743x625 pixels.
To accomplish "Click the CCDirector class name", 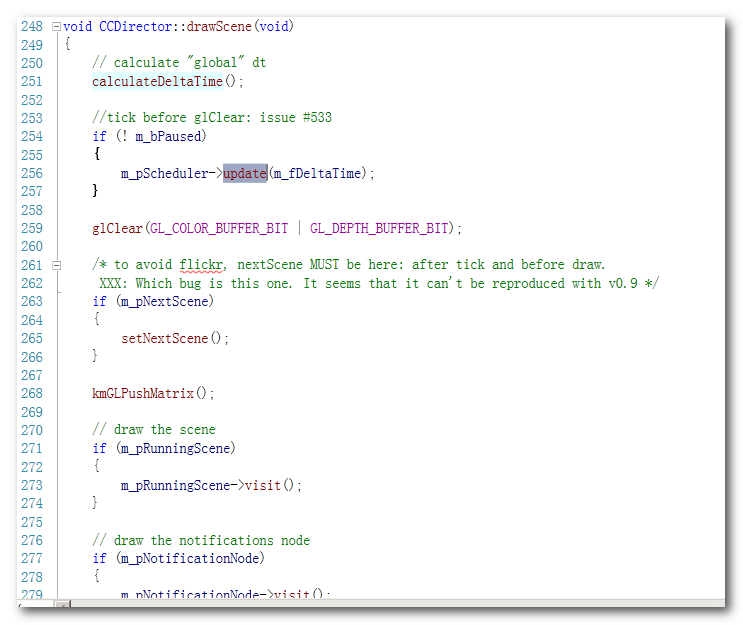I will pyautogui.click(x=136, y=27).
